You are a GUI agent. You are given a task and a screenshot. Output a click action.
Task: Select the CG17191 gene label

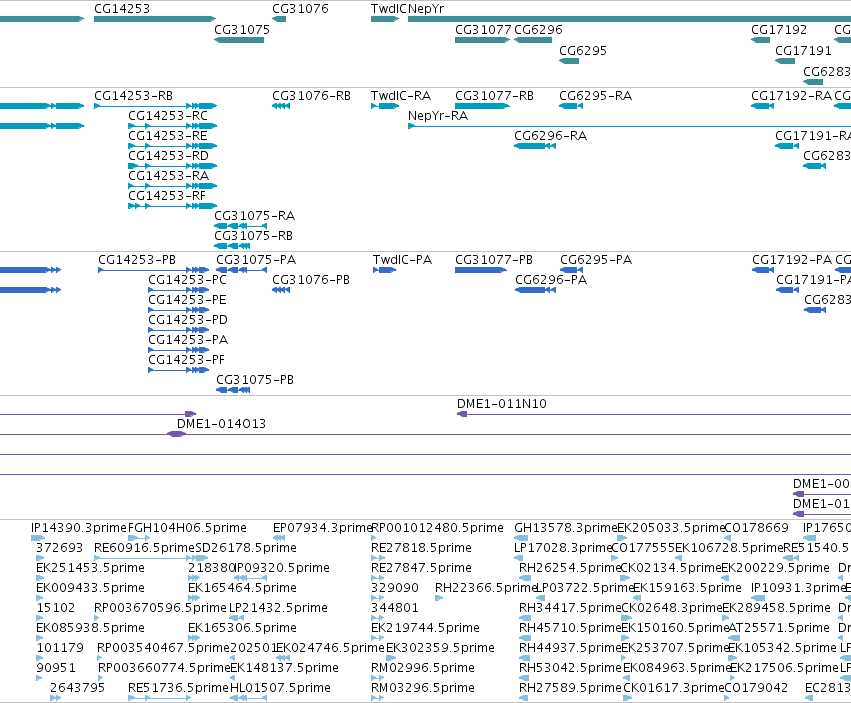point(803,51)
